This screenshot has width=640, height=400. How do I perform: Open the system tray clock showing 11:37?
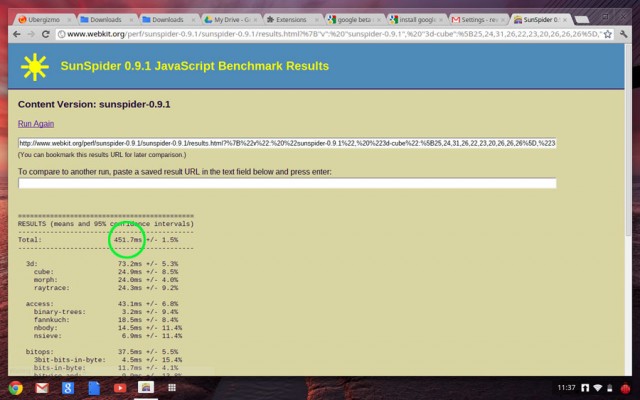pos(565,387)
